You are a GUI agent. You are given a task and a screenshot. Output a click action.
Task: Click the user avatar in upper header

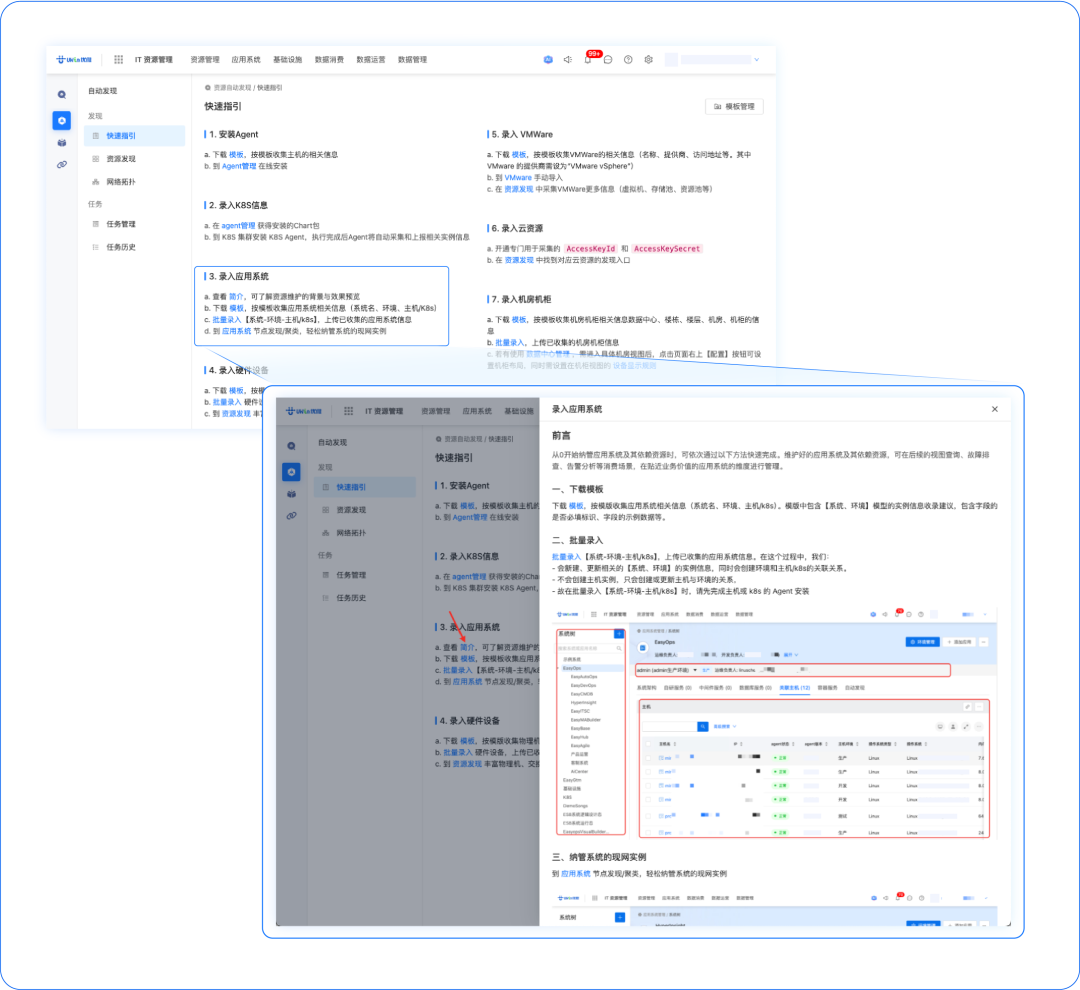coord(671,60)
